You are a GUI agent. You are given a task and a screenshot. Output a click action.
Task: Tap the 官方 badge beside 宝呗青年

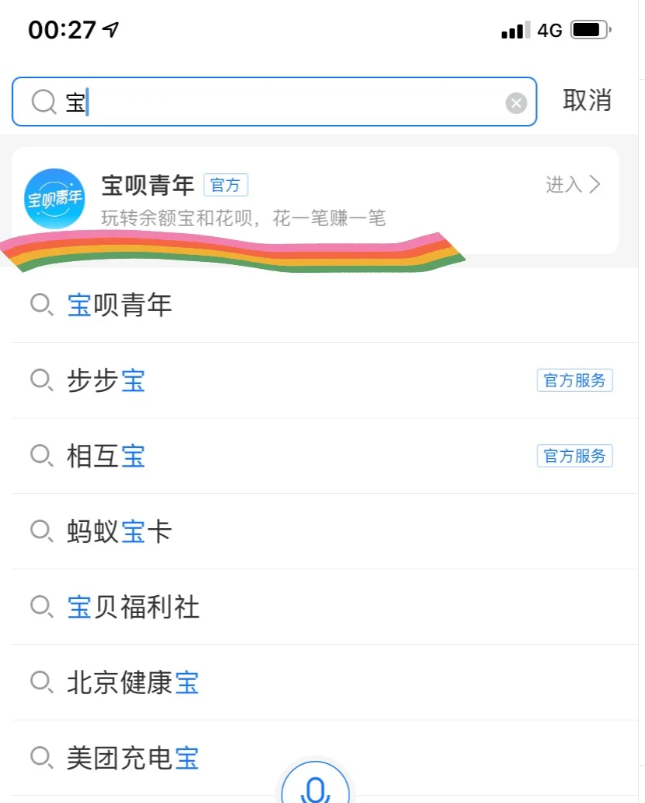pos(226,185)
